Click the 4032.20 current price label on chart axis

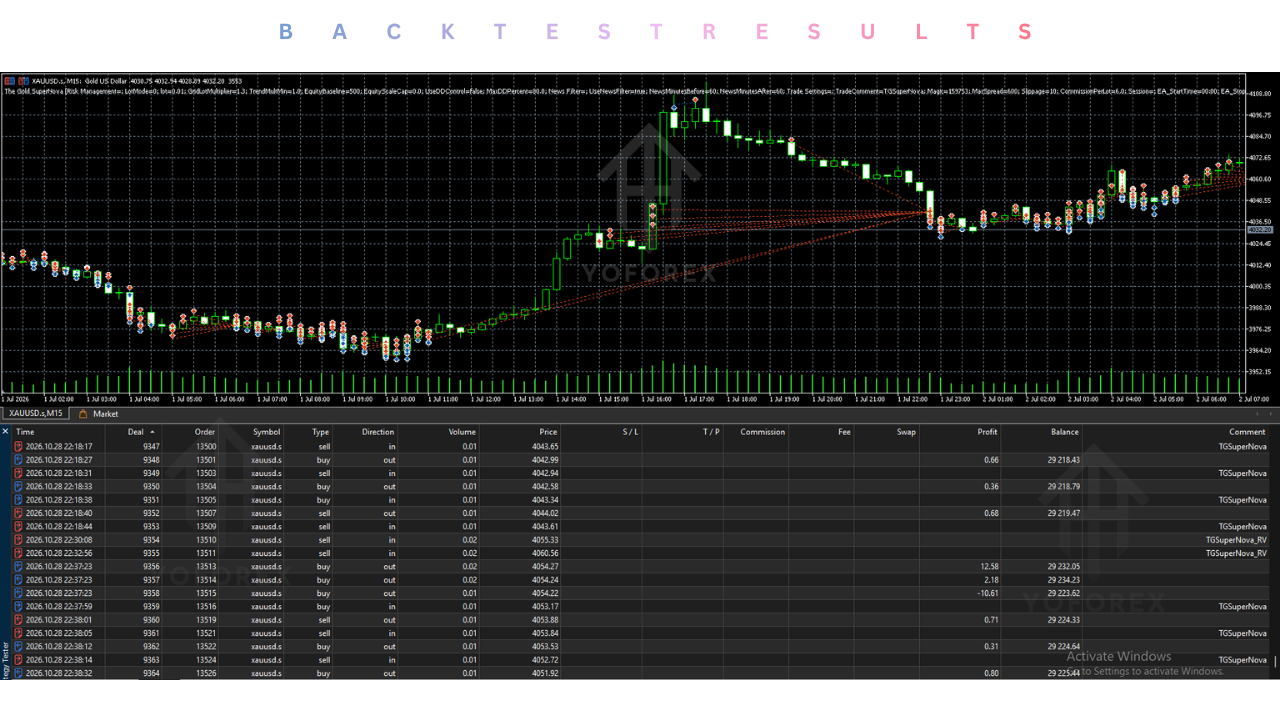[1259, 230]
